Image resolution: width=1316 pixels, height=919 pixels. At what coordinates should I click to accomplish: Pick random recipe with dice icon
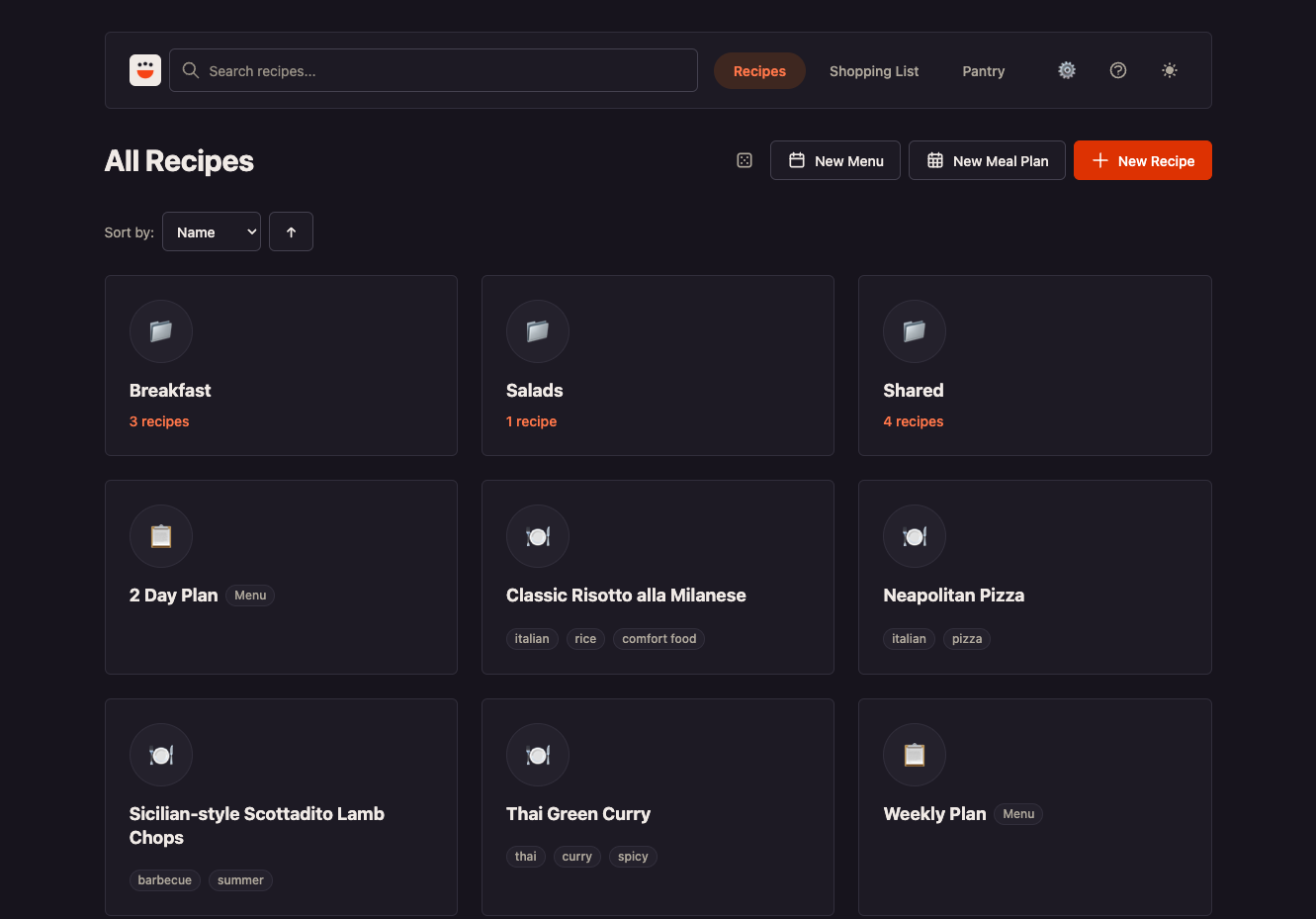(745, 160)
